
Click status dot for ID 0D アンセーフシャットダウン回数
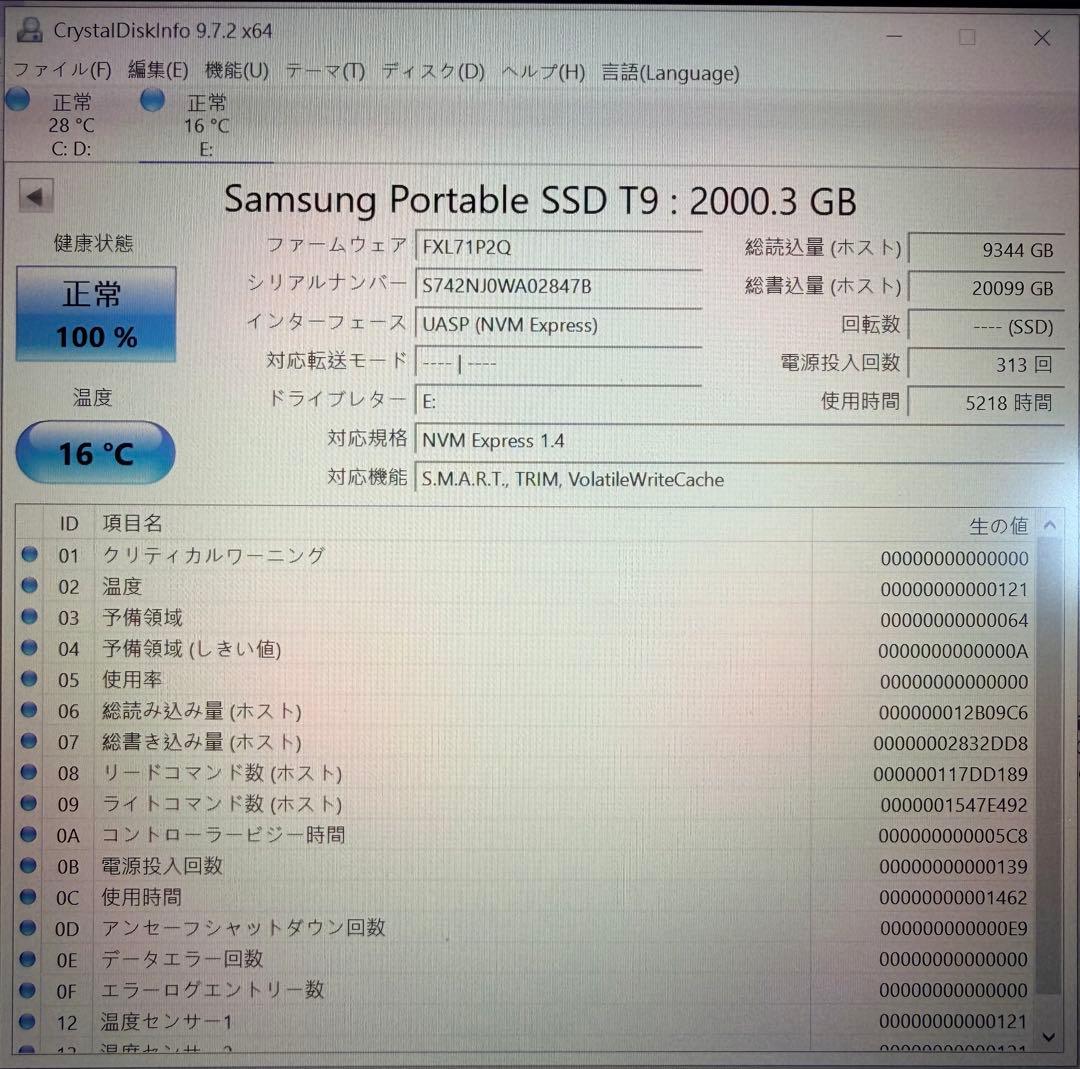28,927
